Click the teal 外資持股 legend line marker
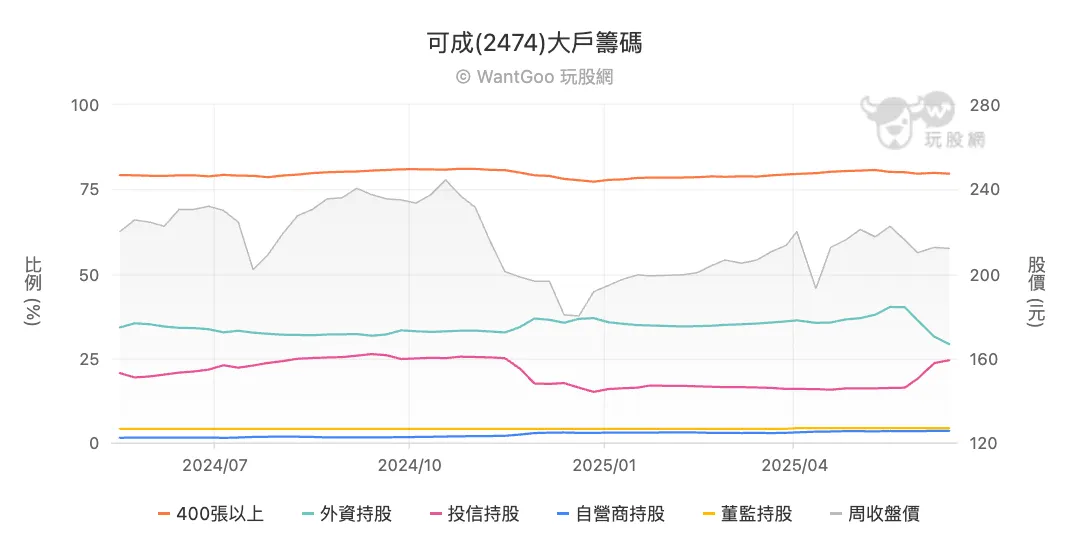The image size is (1076, 536). click(x=309, y=514)
